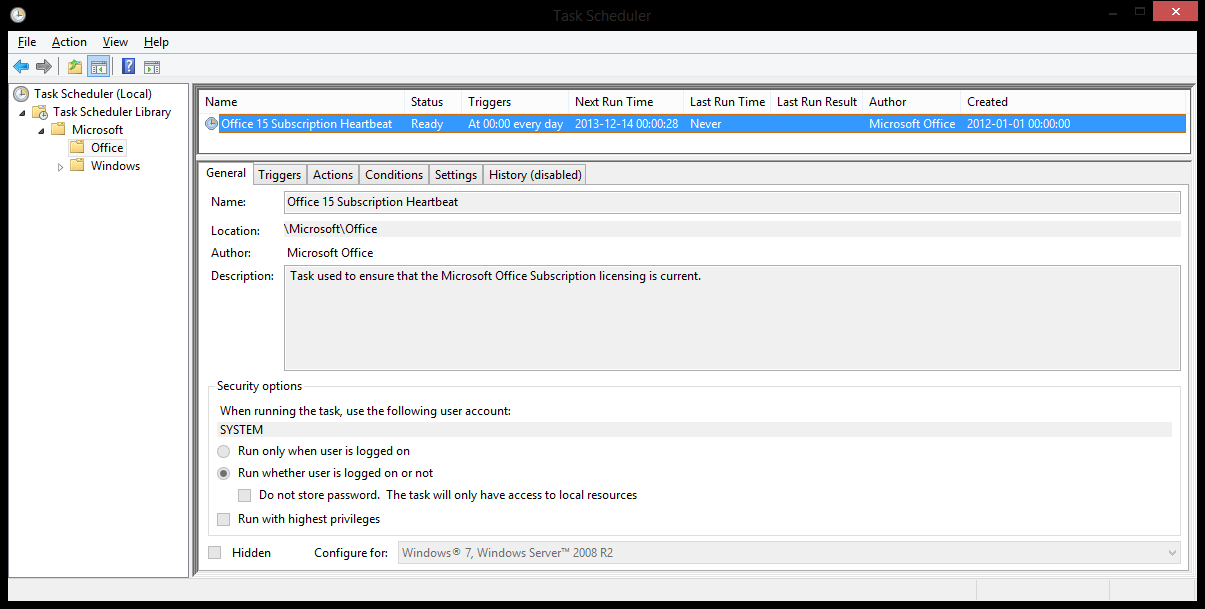Viewport: 1205px width, 609px height.
Task: Select the 'Office 15 Subscription Heartbeat' task row
Action: 694,124
